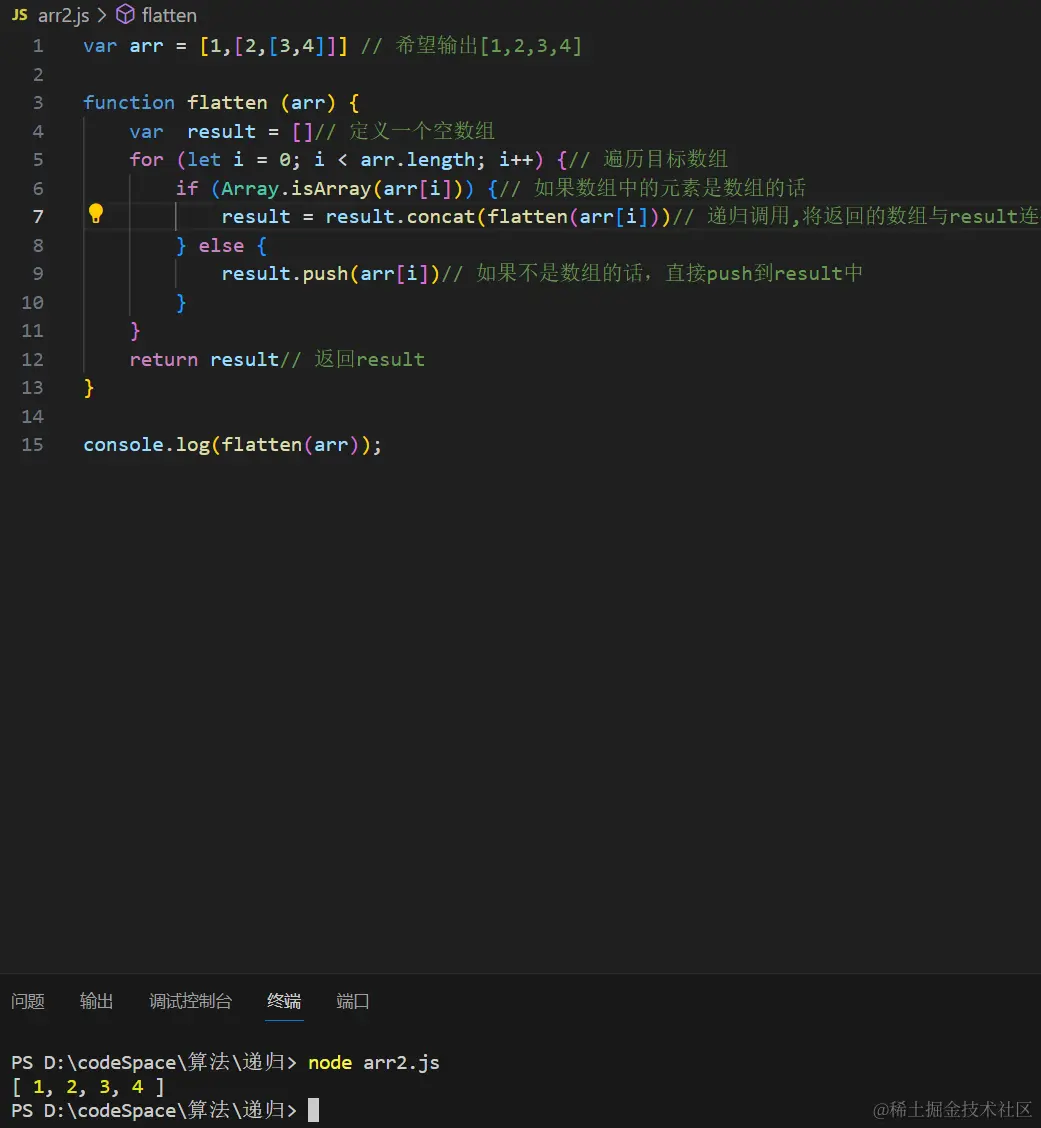Click line number 7 in the gutter
Screen dimensions: 1041x1128
pyautogui.click(x=38, y=217)
